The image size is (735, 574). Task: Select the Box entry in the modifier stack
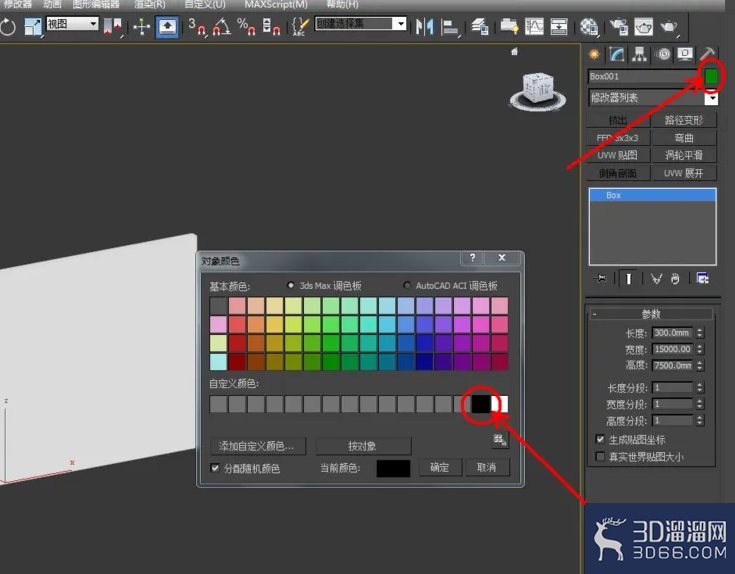pyautogui.click(x=652, y=195)
